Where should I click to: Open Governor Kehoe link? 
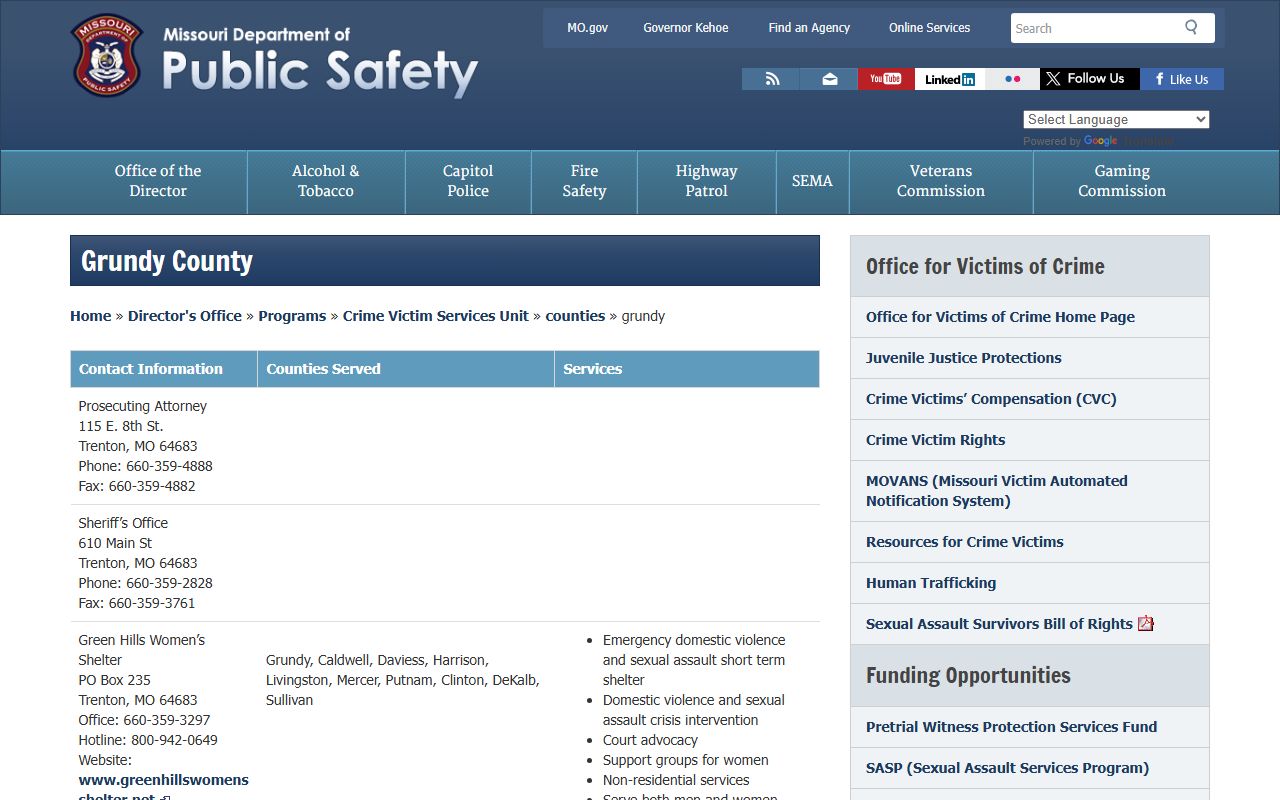[686, 28]
